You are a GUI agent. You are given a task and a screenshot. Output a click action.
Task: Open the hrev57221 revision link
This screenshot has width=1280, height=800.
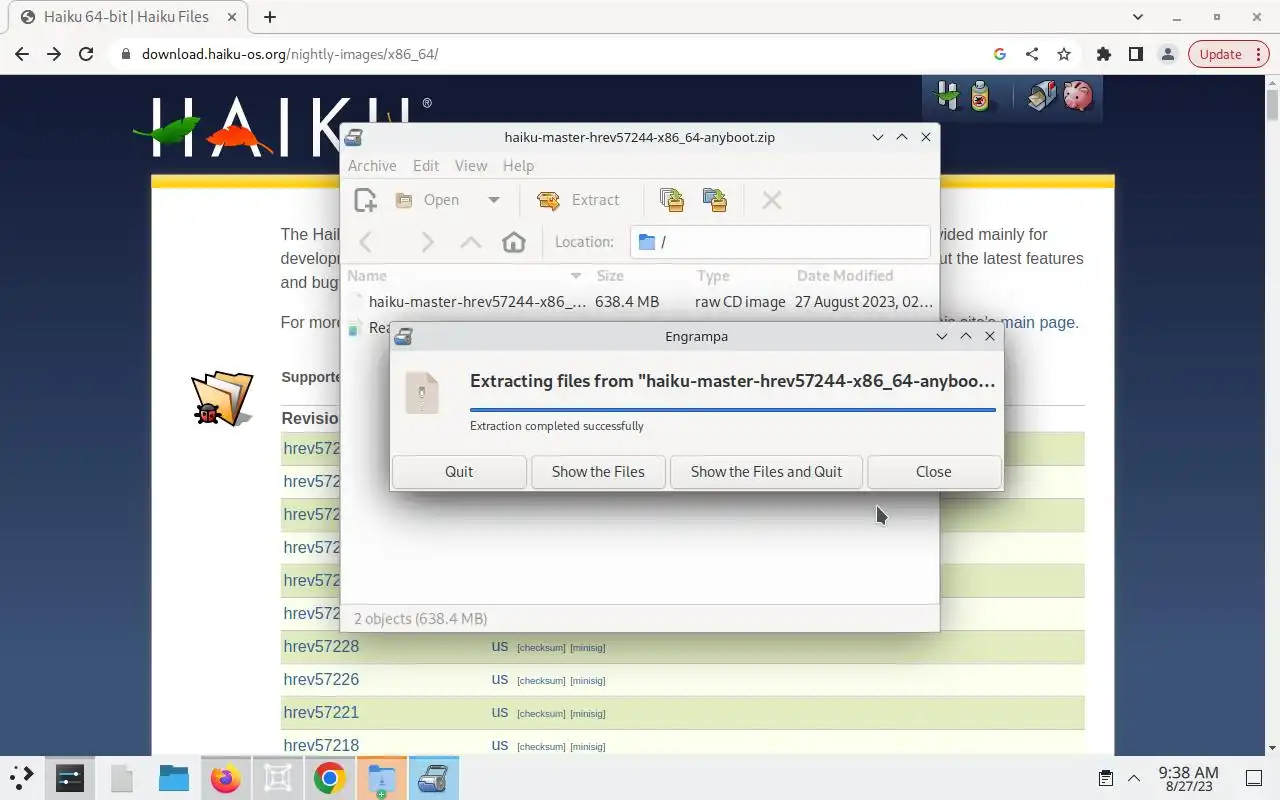pos(321,712)
